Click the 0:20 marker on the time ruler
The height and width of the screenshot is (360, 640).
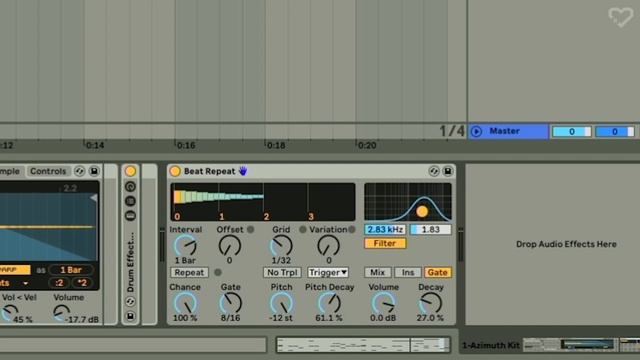367,145
